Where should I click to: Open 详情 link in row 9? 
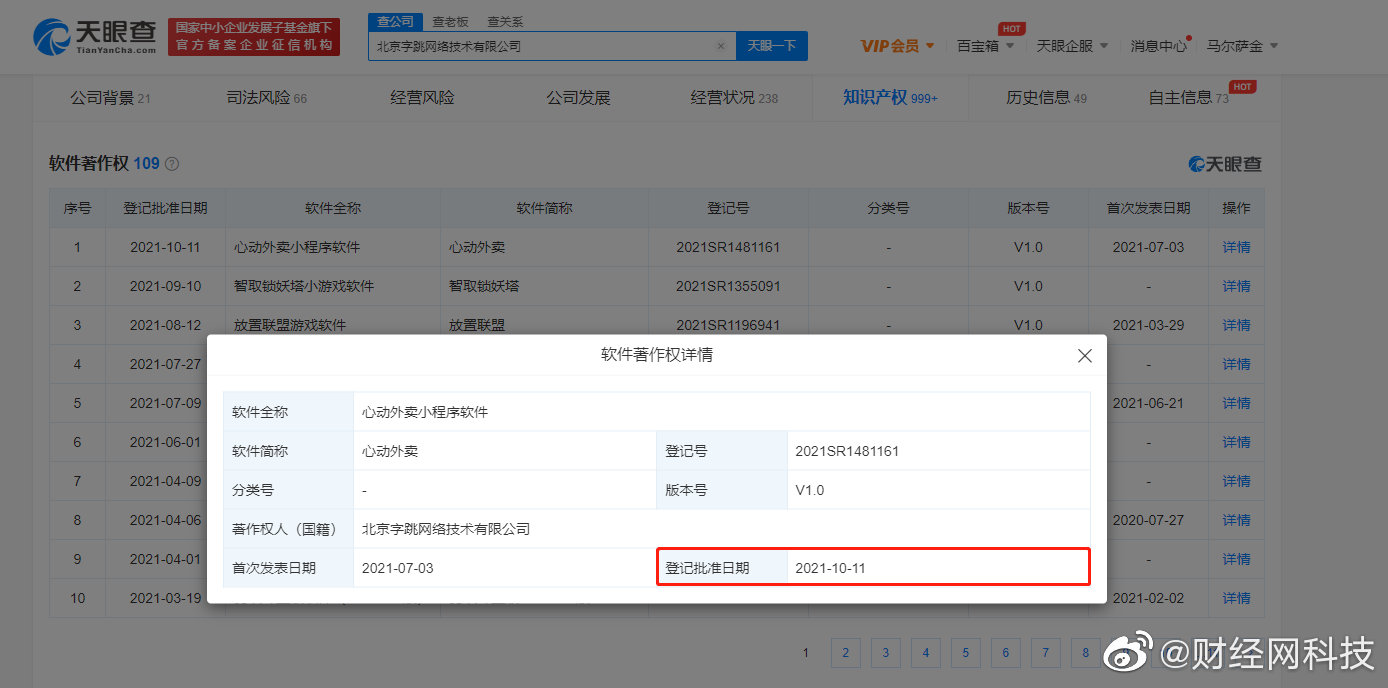pos(1236,559)
